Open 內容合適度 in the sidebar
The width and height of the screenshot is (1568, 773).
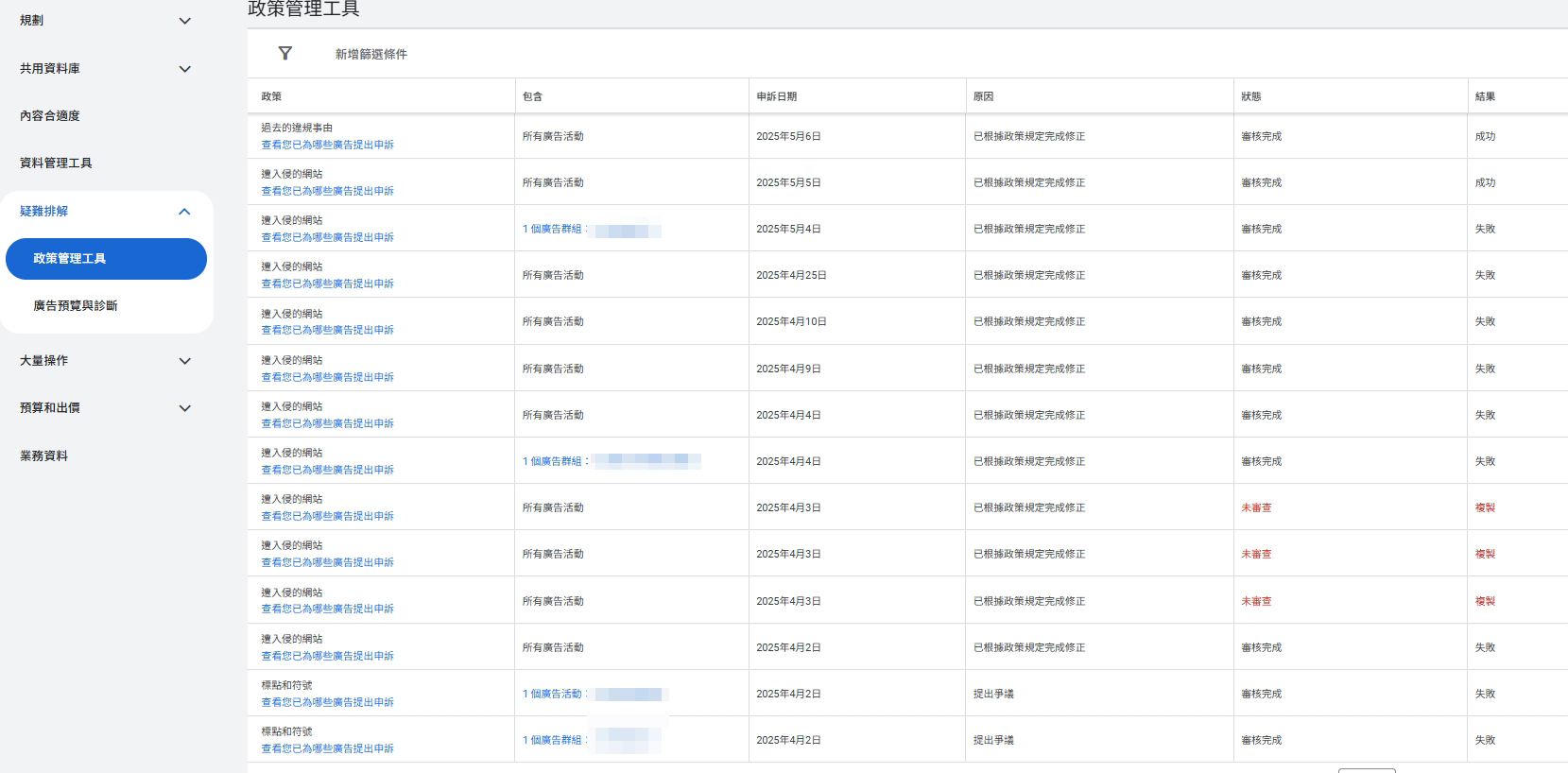(50, 116)
